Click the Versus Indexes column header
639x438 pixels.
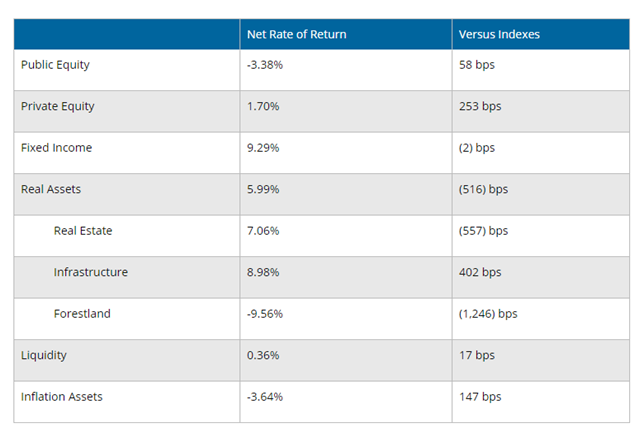[x=500, y=34]
